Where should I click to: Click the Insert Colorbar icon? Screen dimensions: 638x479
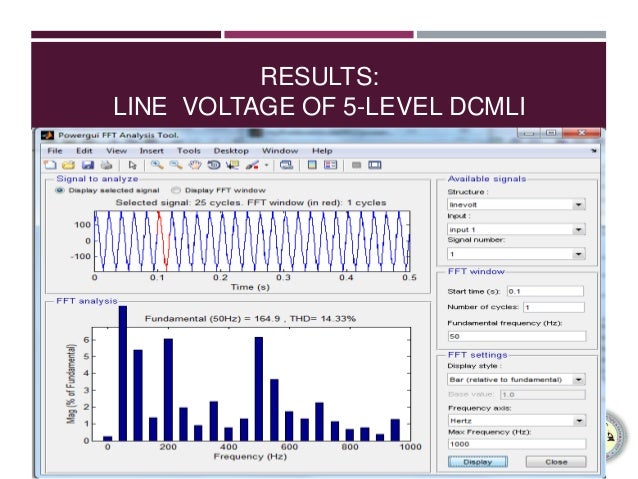tap(312, 165)
